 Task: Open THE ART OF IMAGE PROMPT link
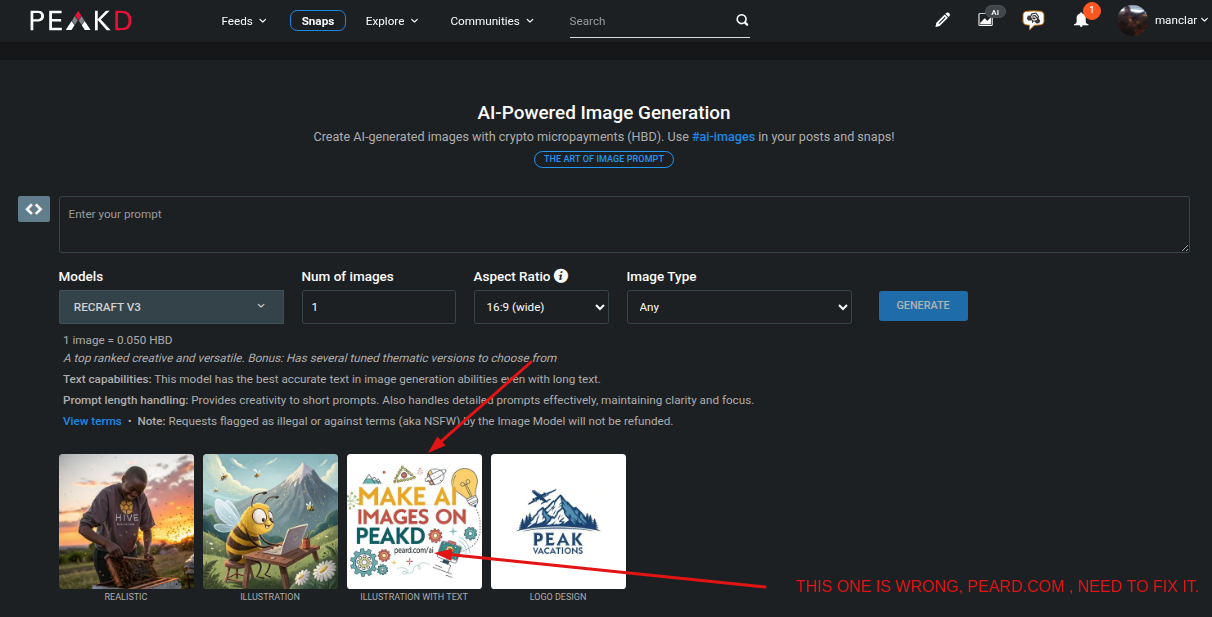pos(604,159)
